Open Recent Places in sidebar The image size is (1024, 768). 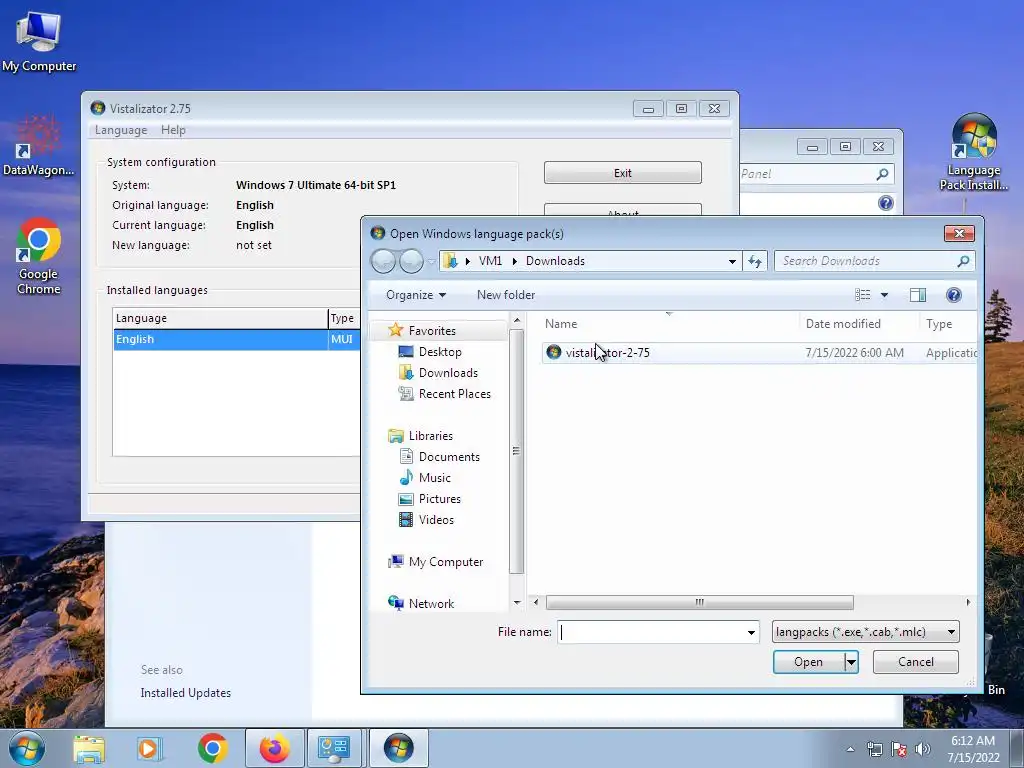click(x=454, y=394)
